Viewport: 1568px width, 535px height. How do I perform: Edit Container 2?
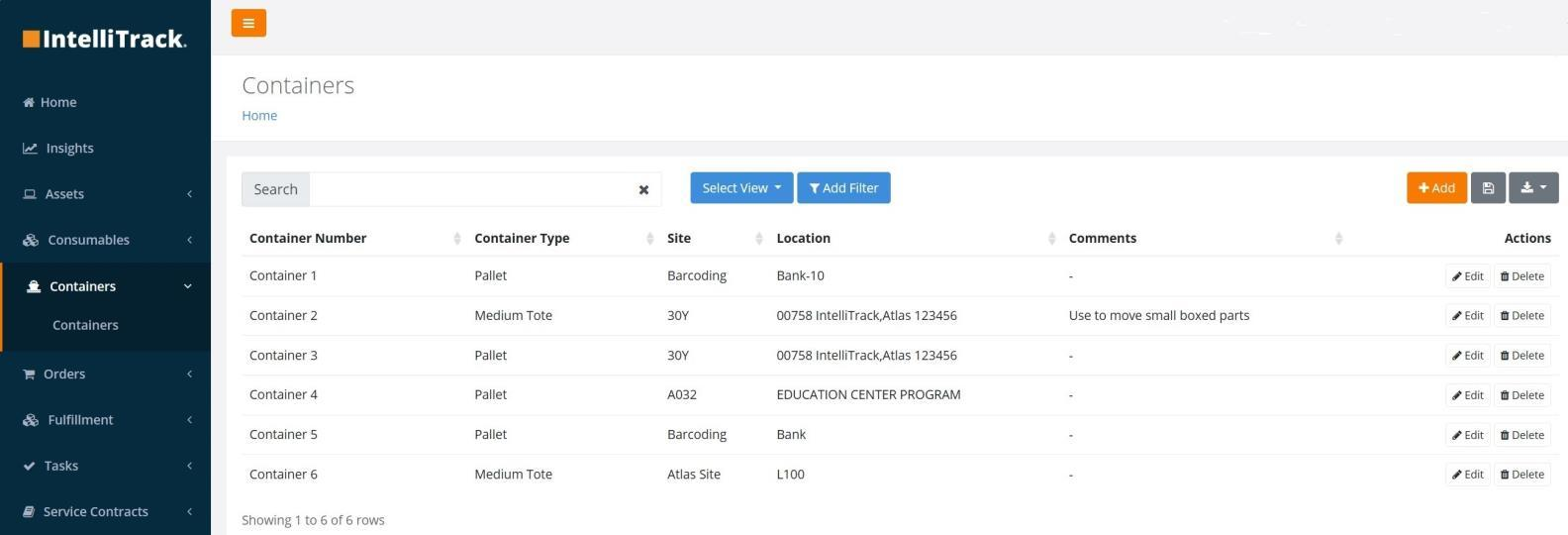pyautogui.click(x=1467, y=316)
